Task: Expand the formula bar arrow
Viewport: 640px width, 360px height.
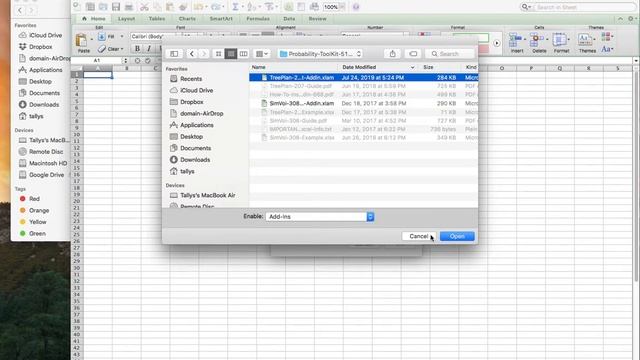Action: click(x=636, y=60)
